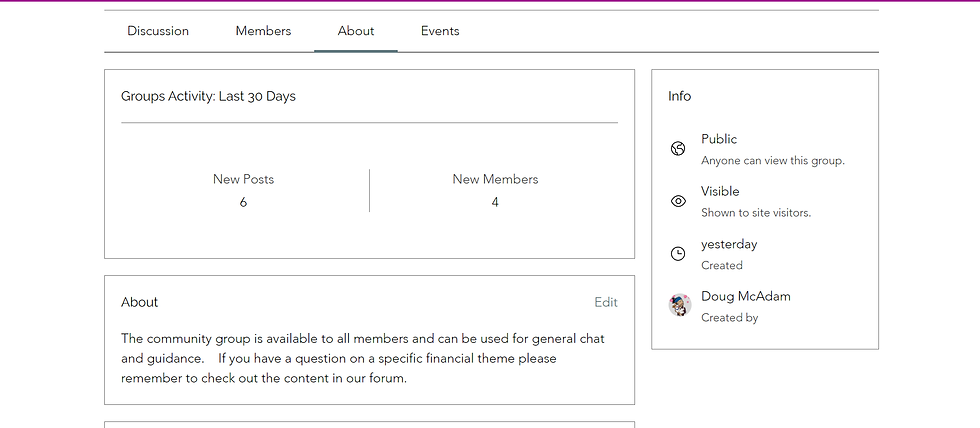
Task: Click the New Members label
Action: [495, 179]
